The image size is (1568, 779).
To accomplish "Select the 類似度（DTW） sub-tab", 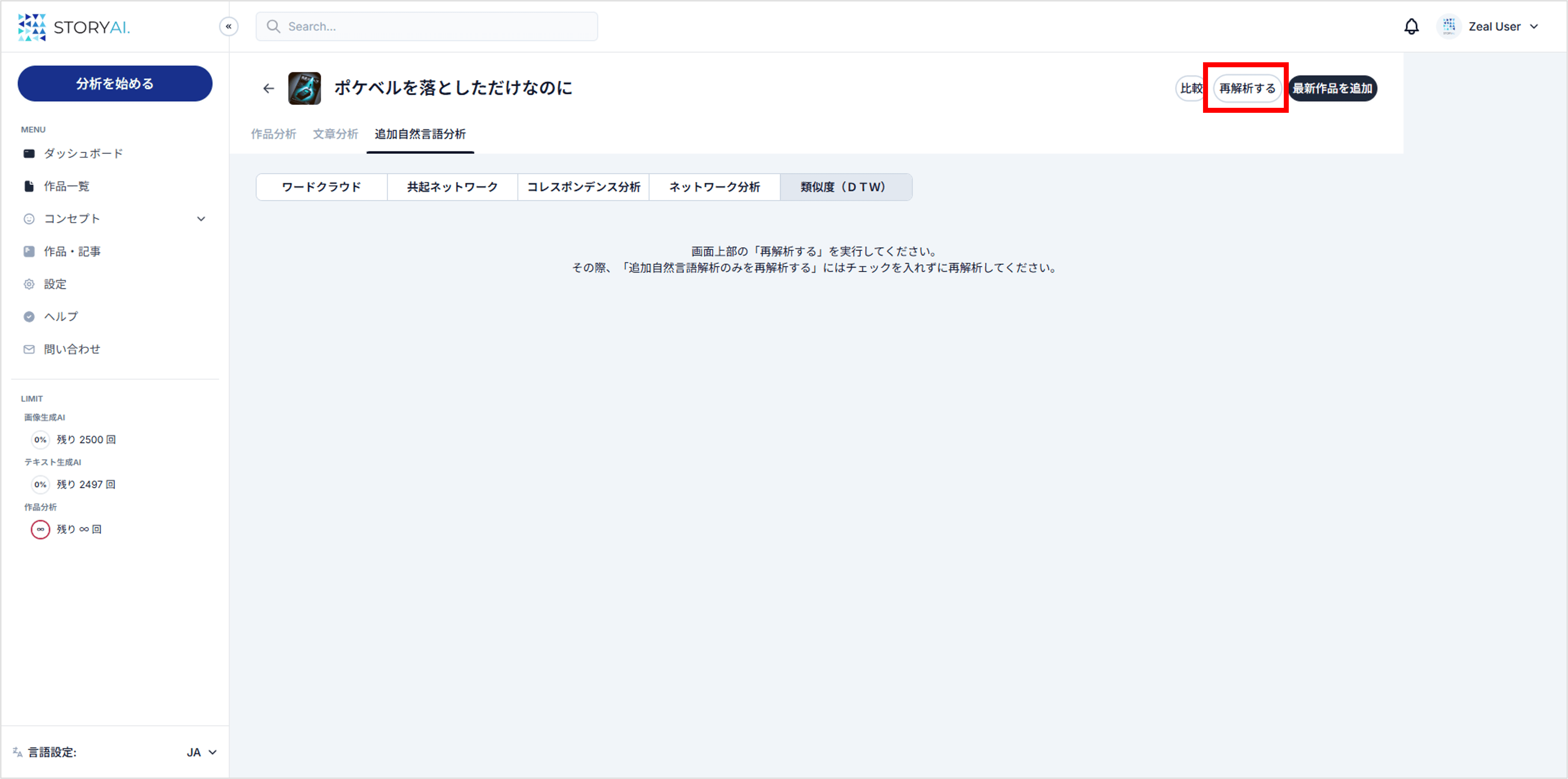I will click(x=846, y=187).
